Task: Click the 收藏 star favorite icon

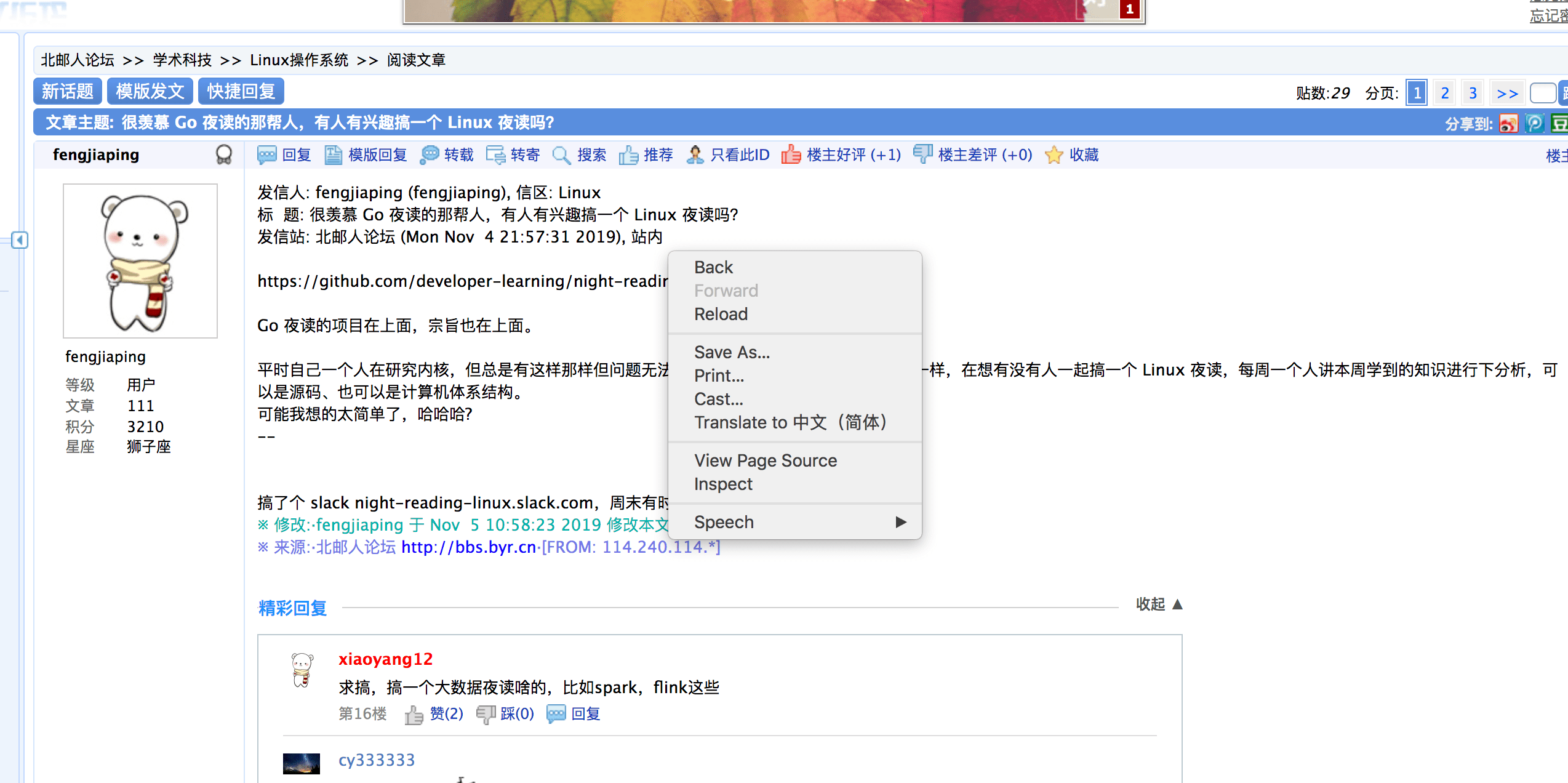Action: [x=1054, y=155]
